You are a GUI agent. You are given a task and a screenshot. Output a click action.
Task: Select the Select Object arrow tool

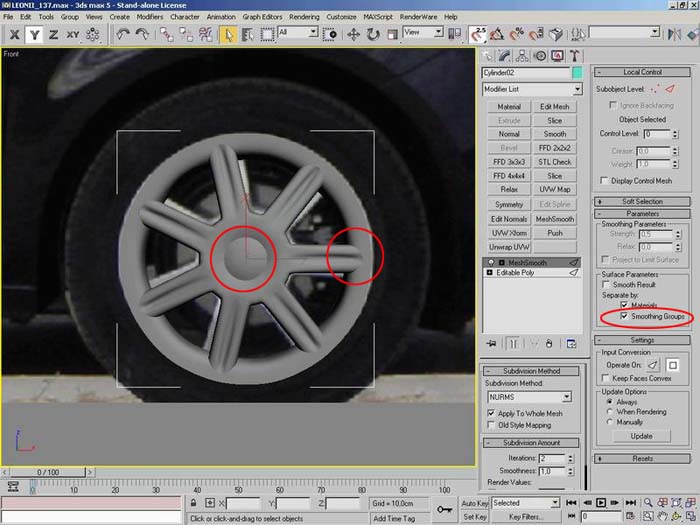click(228, 34)
